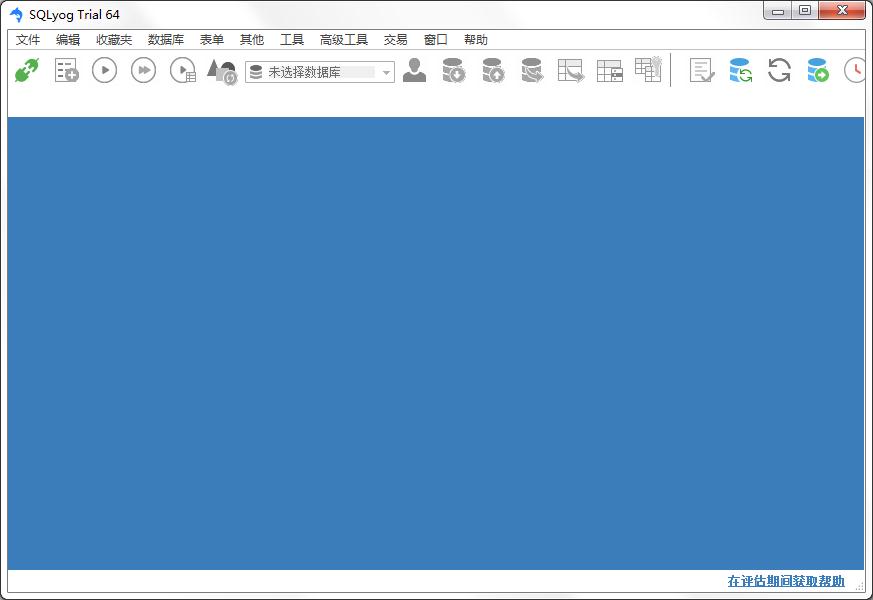Open a new query editor

click(65, 70)
